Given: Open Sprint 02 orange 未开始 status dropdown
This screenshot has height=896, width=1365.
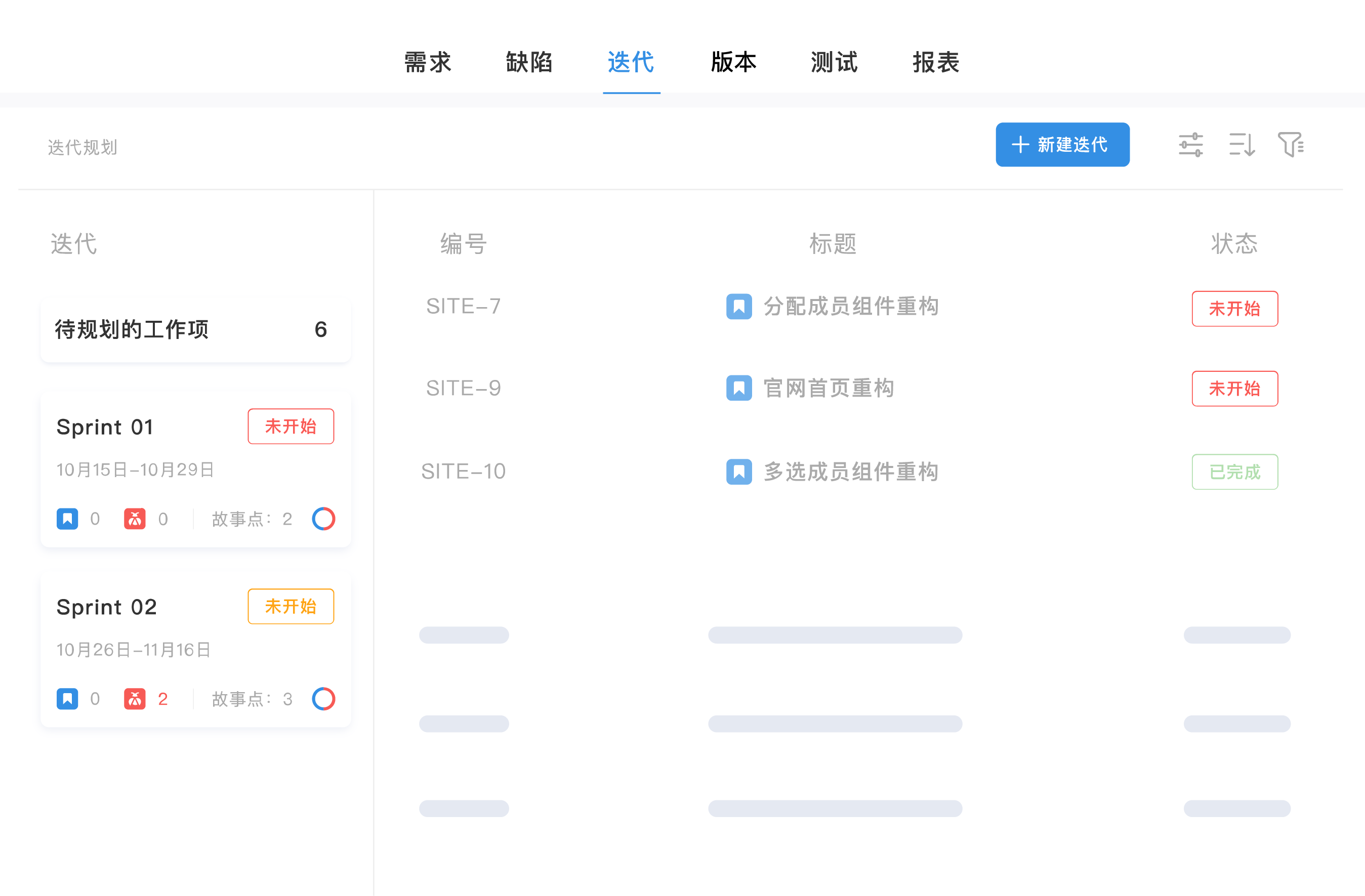Looking at the screenshot, I should tap(291, 606).
